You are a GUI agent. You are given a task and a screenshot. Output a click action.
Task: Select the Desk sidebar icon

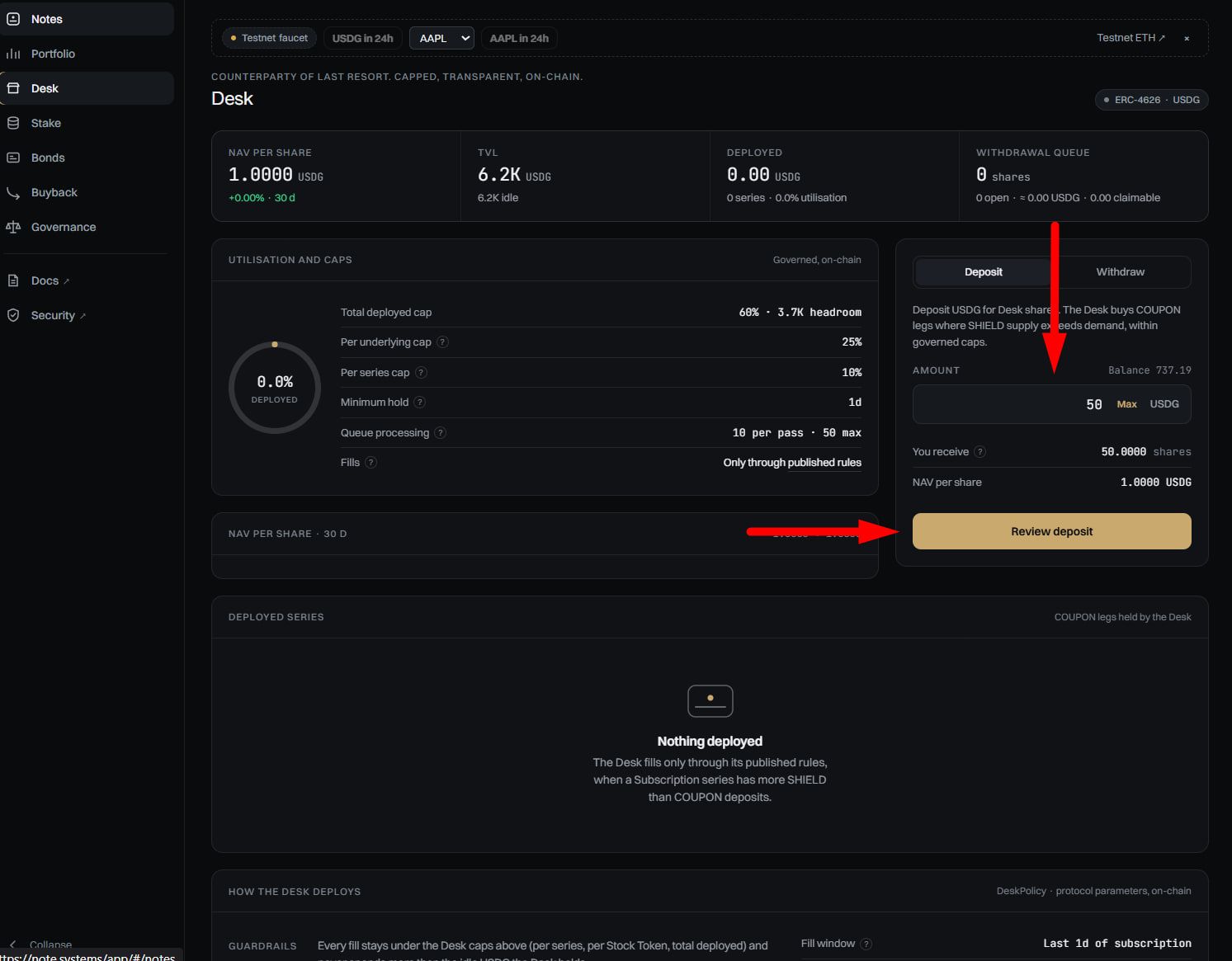13,88
